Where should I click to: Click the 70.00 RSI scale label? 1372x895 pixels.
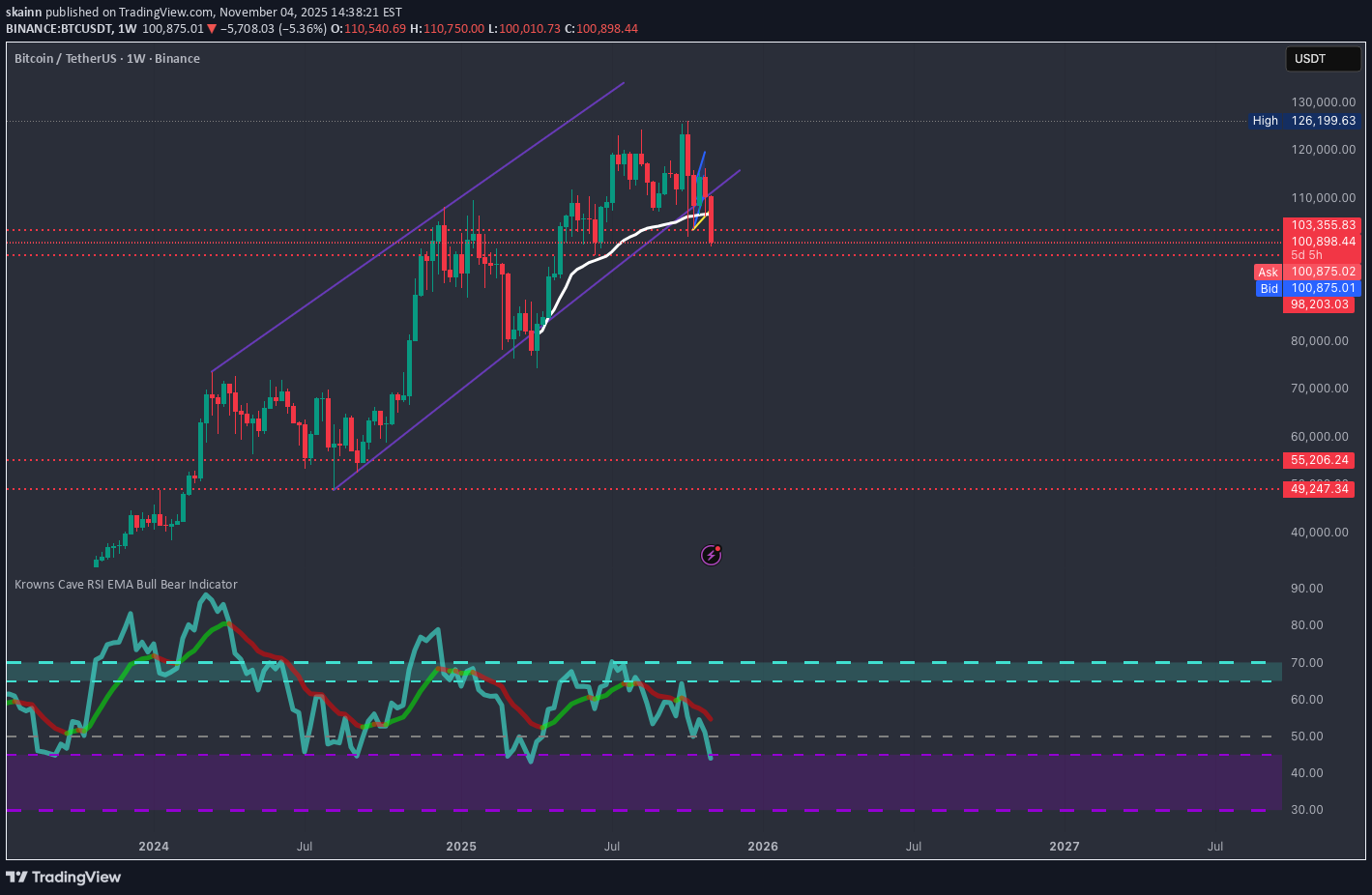point(1306,663)
